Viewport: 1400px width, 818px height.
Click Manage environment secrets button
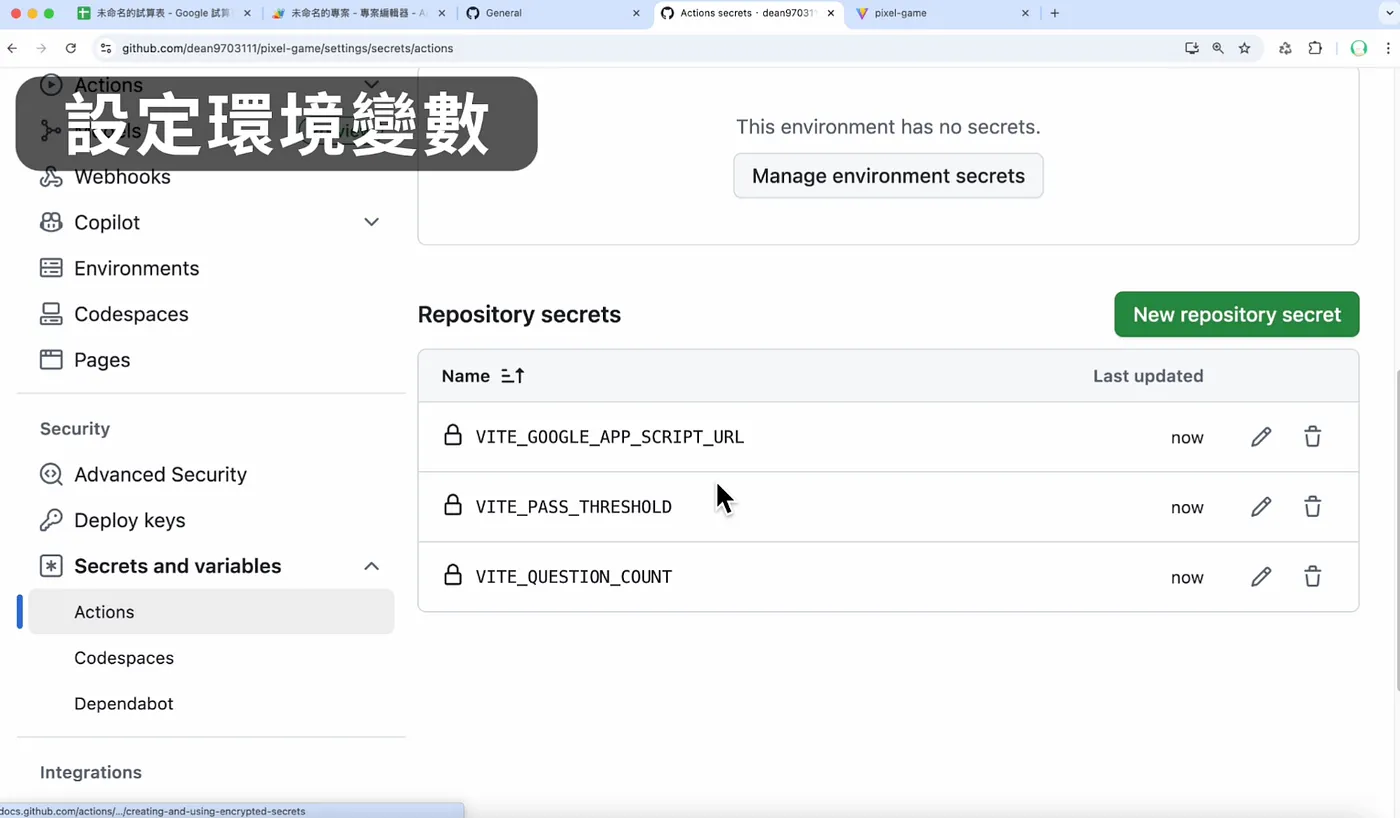click(888, 176)
